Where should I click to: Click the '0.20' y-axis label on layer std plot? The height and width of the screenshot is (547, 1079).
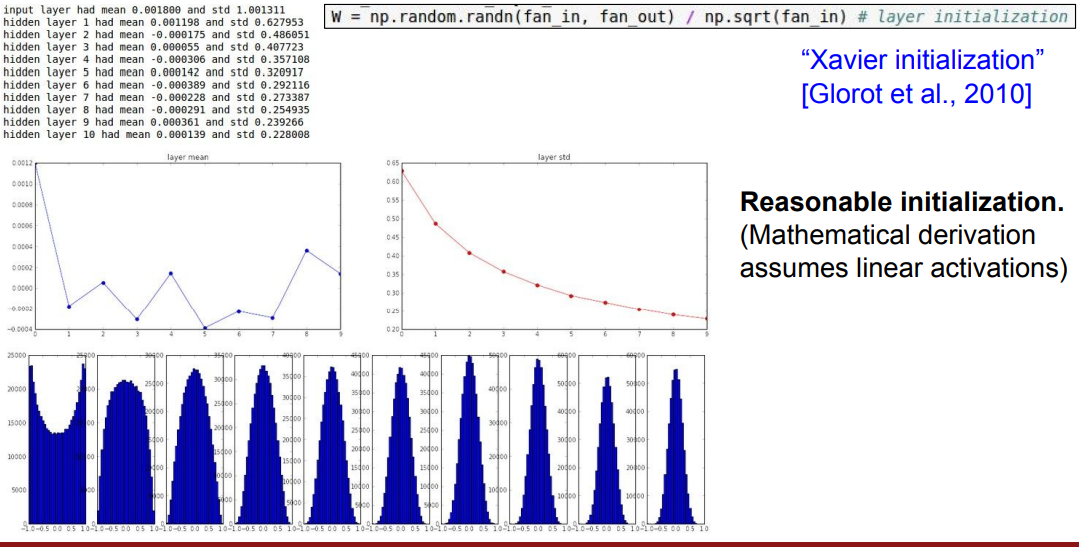392,329
